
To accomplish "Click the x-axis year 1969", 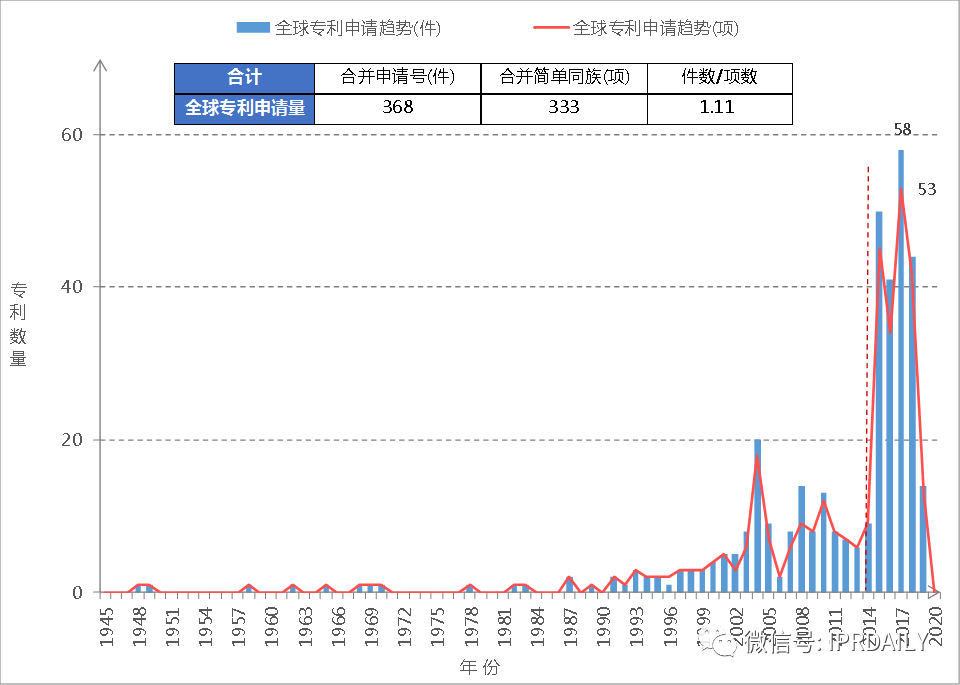I will click(x=371, y=626).
